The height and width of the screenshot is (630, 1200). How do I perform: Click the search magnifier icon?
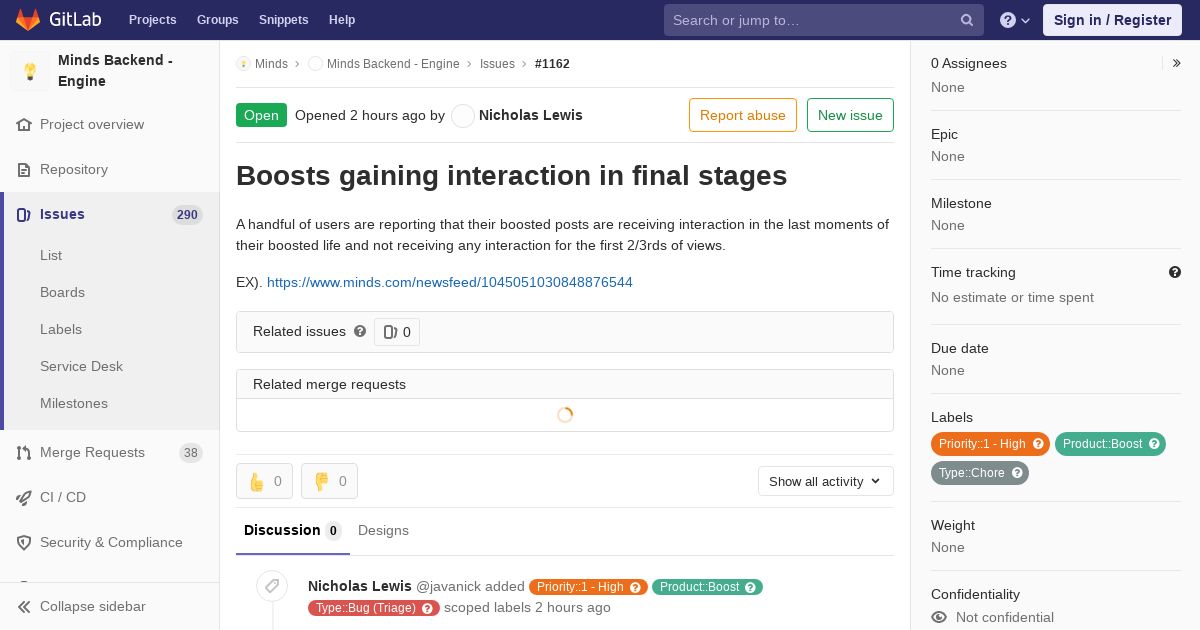pos(967,20)
